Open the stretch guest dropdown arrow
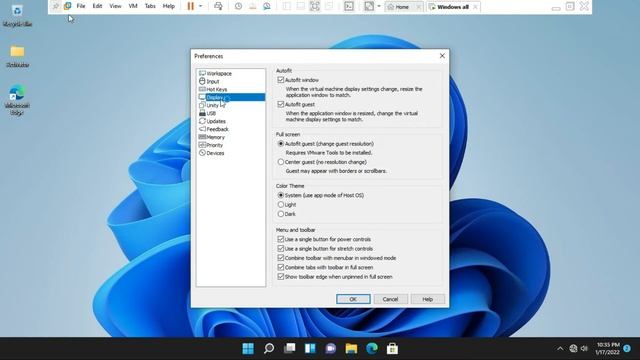 click(379, 6)
